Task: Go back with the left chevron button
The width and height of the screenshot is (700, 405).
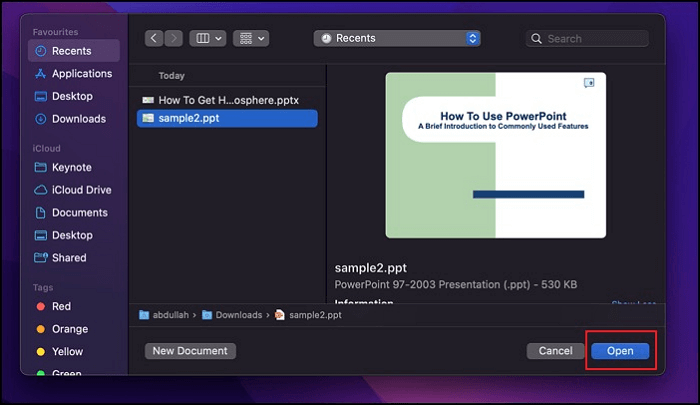Action: pyautogui.click(x=154, y=38)
